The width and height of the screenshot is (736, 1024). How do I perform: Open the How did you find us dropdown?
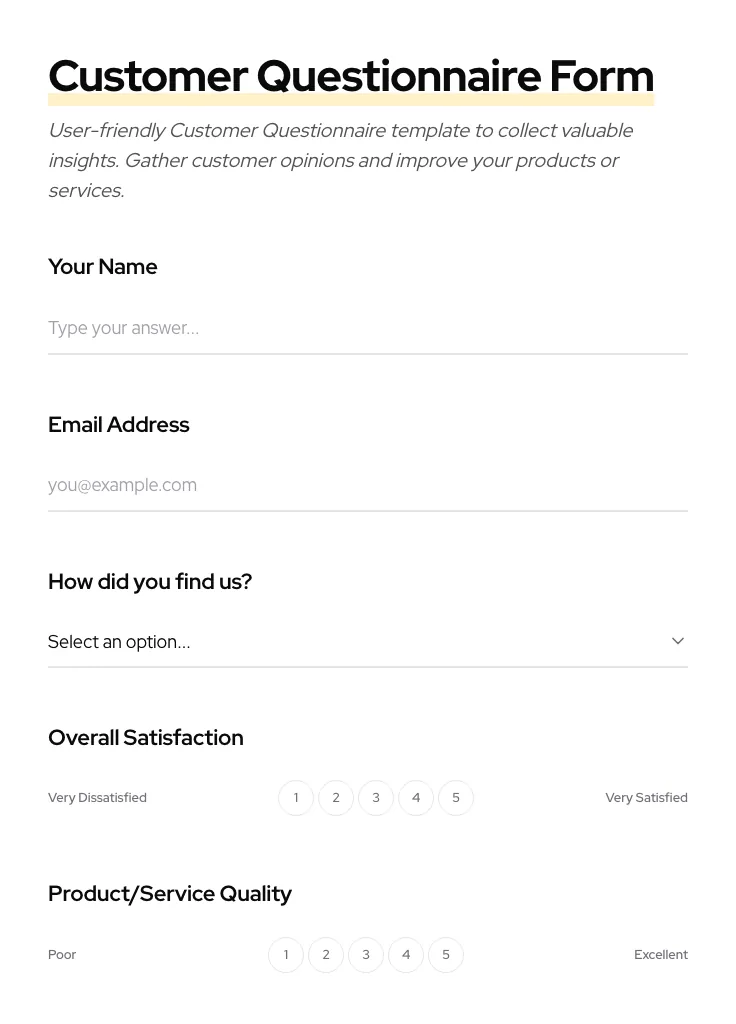click(x=368, y=641)
